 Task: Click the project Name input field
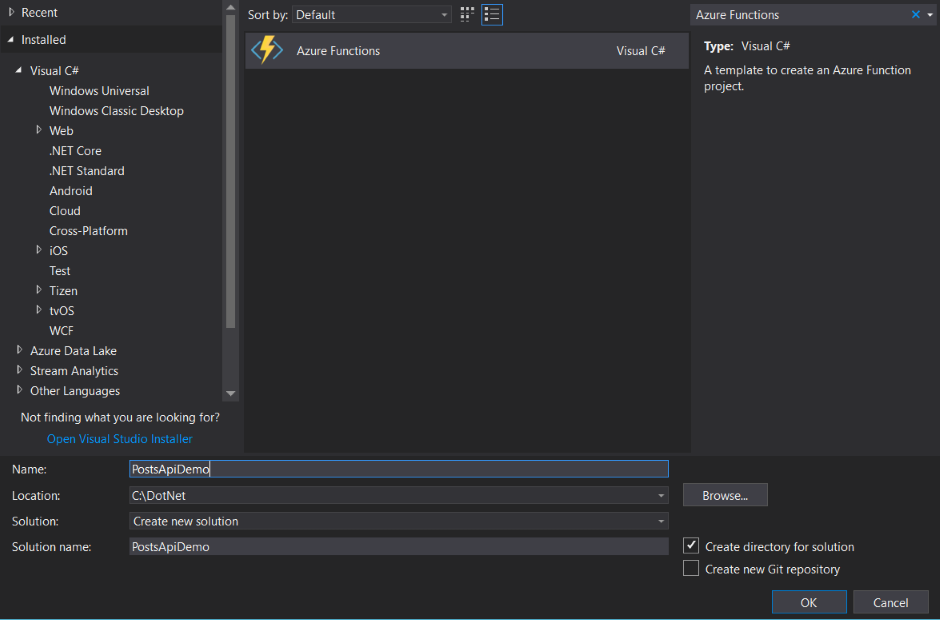point(399,469)
